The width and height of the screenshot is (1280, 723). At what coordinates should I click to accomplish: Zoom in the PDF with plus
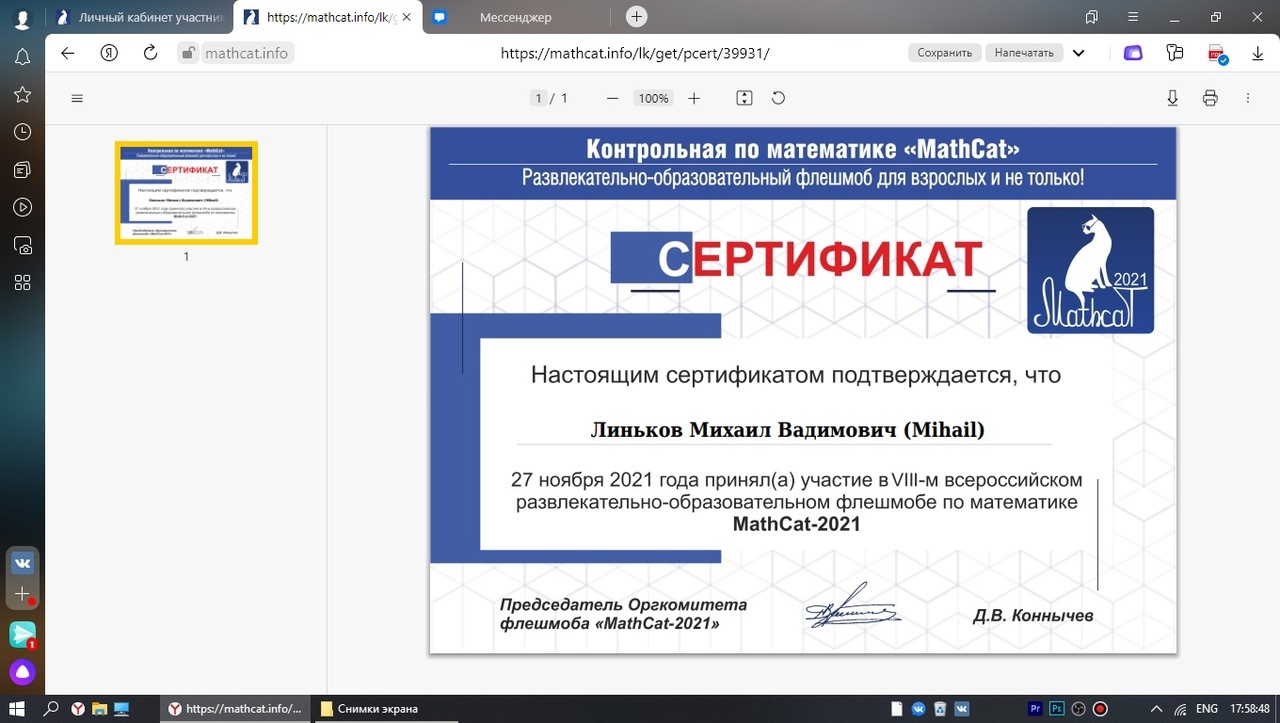pyautogui.click(x=694, y=98)
